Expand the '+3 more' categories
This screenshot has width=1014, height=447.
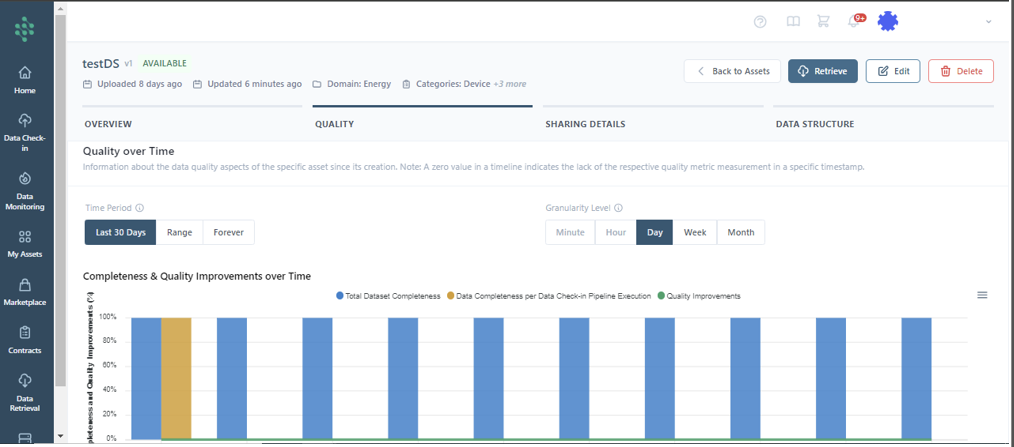point(509,84)
